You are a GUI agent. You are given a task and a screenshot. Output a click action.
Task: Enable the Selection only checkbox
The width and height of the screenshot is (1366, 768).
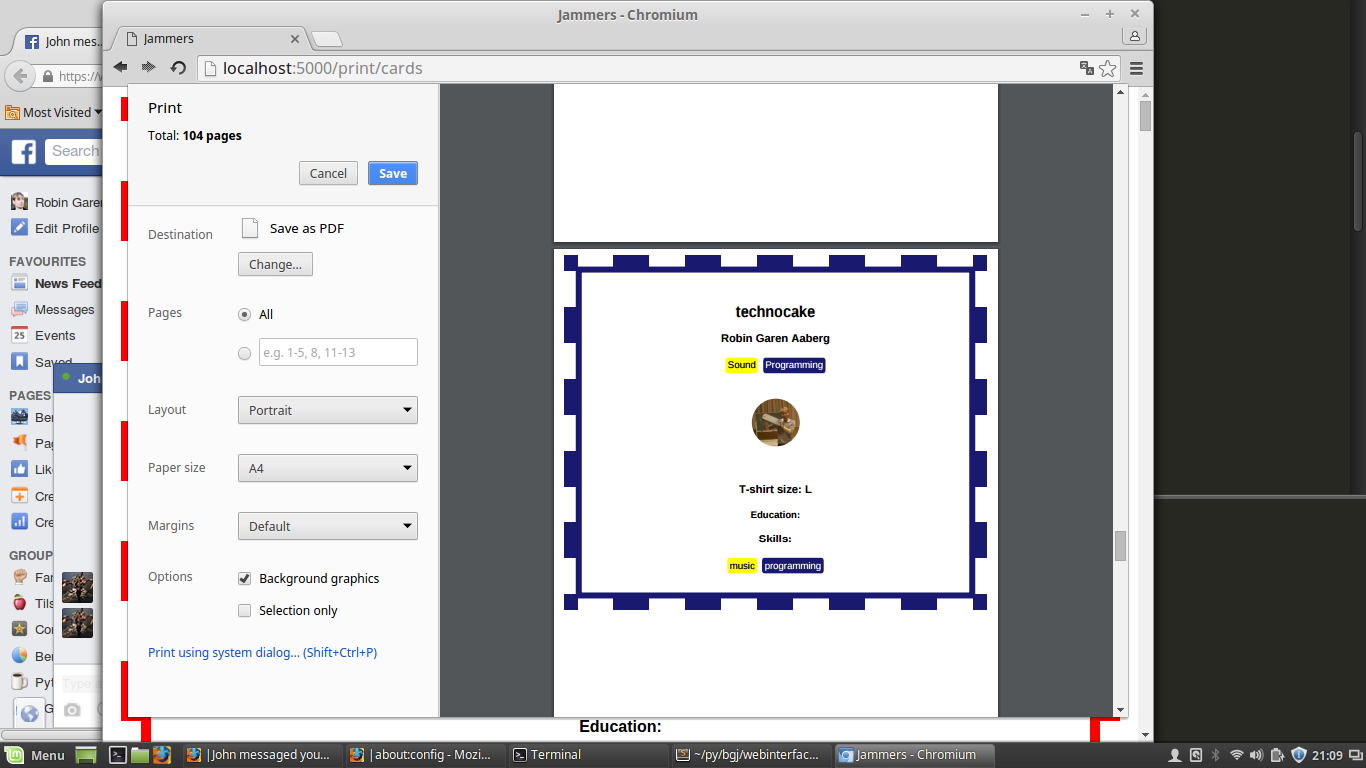pos(244,610)
